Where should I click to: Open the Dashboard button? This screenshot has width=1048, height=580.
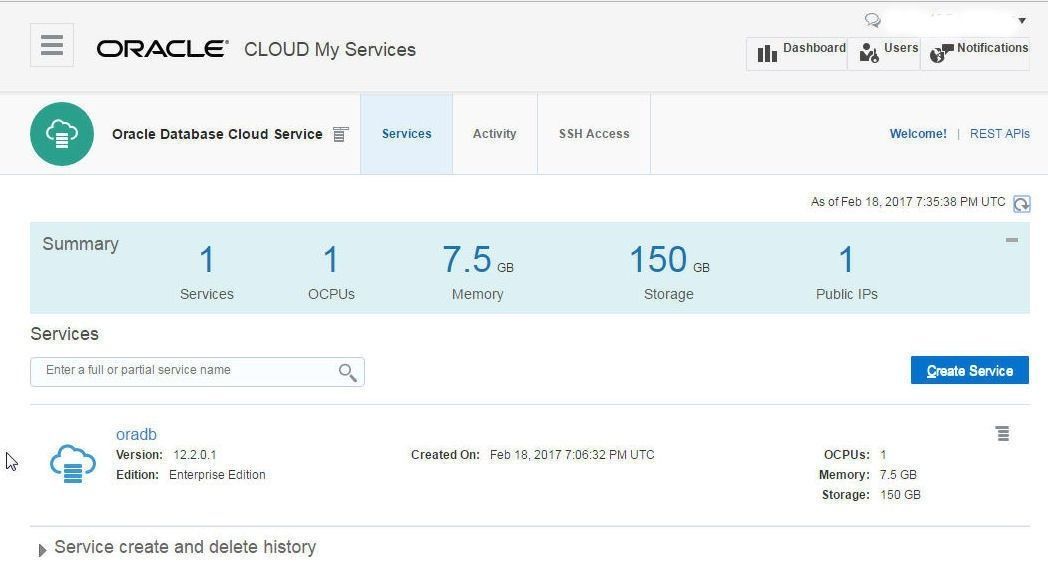coord(797,53)
